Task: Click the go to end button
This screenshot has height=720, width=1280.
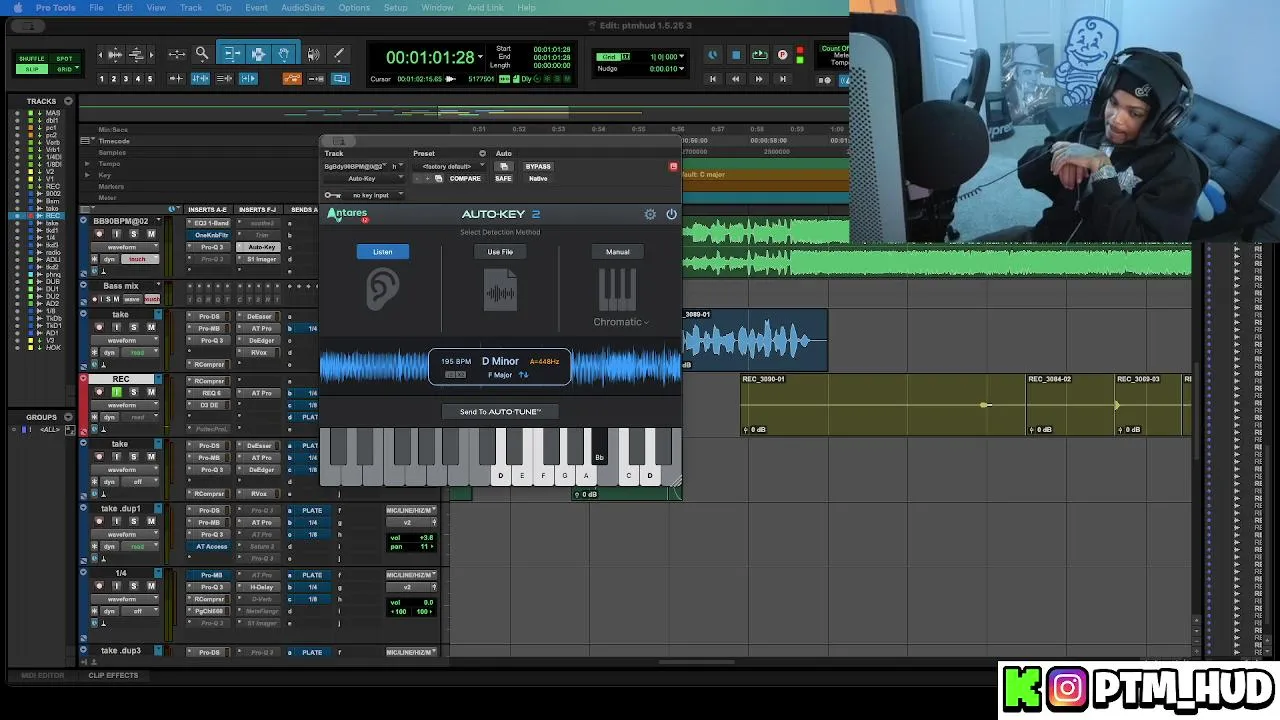Action: point(783,78)
